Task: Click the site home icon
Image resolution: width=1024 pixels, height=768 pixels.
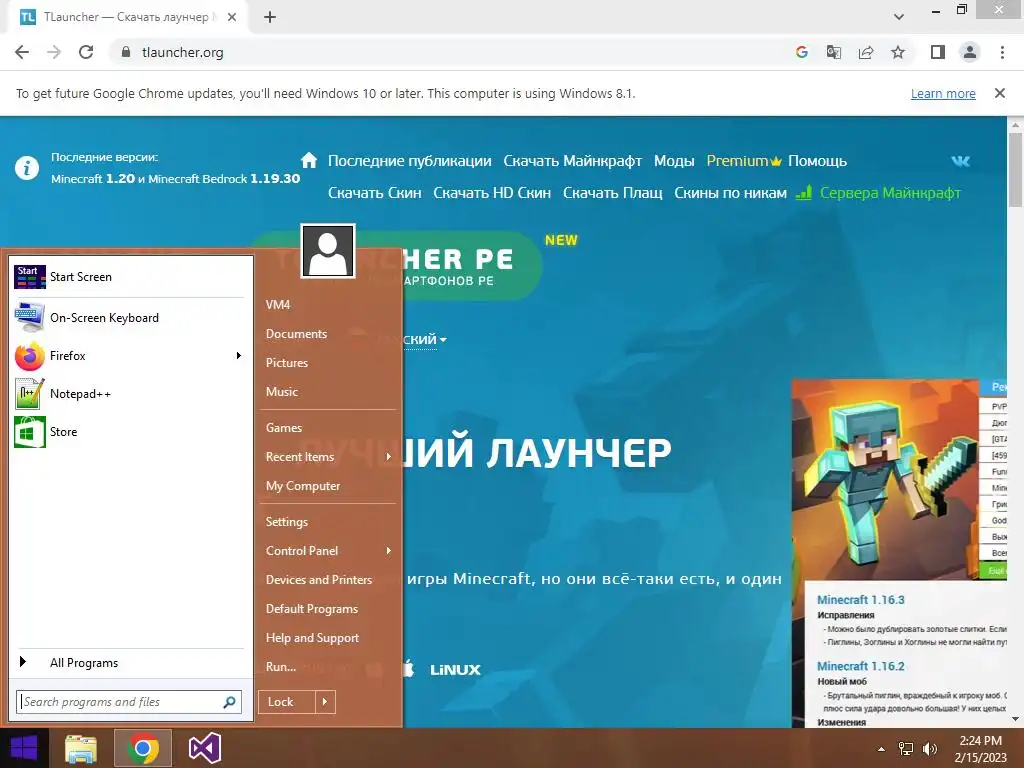Action: tap(309, 160)
